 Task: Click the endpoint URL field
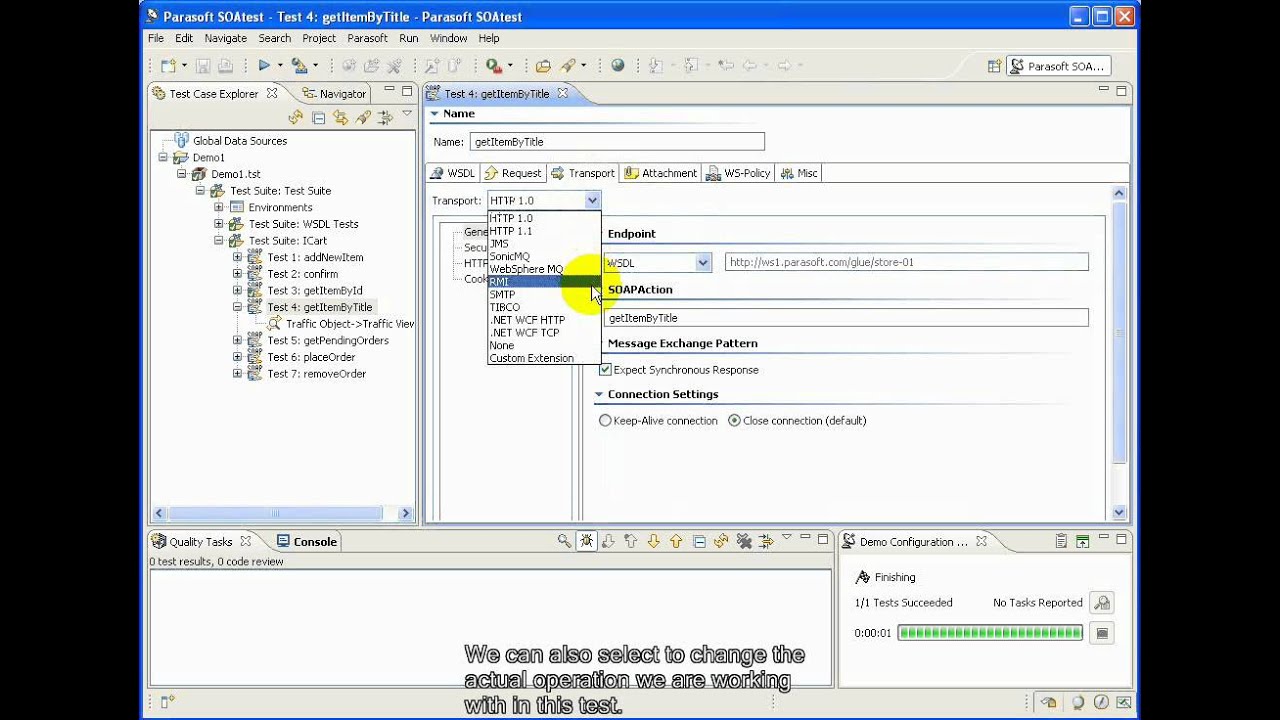(906, 262)
